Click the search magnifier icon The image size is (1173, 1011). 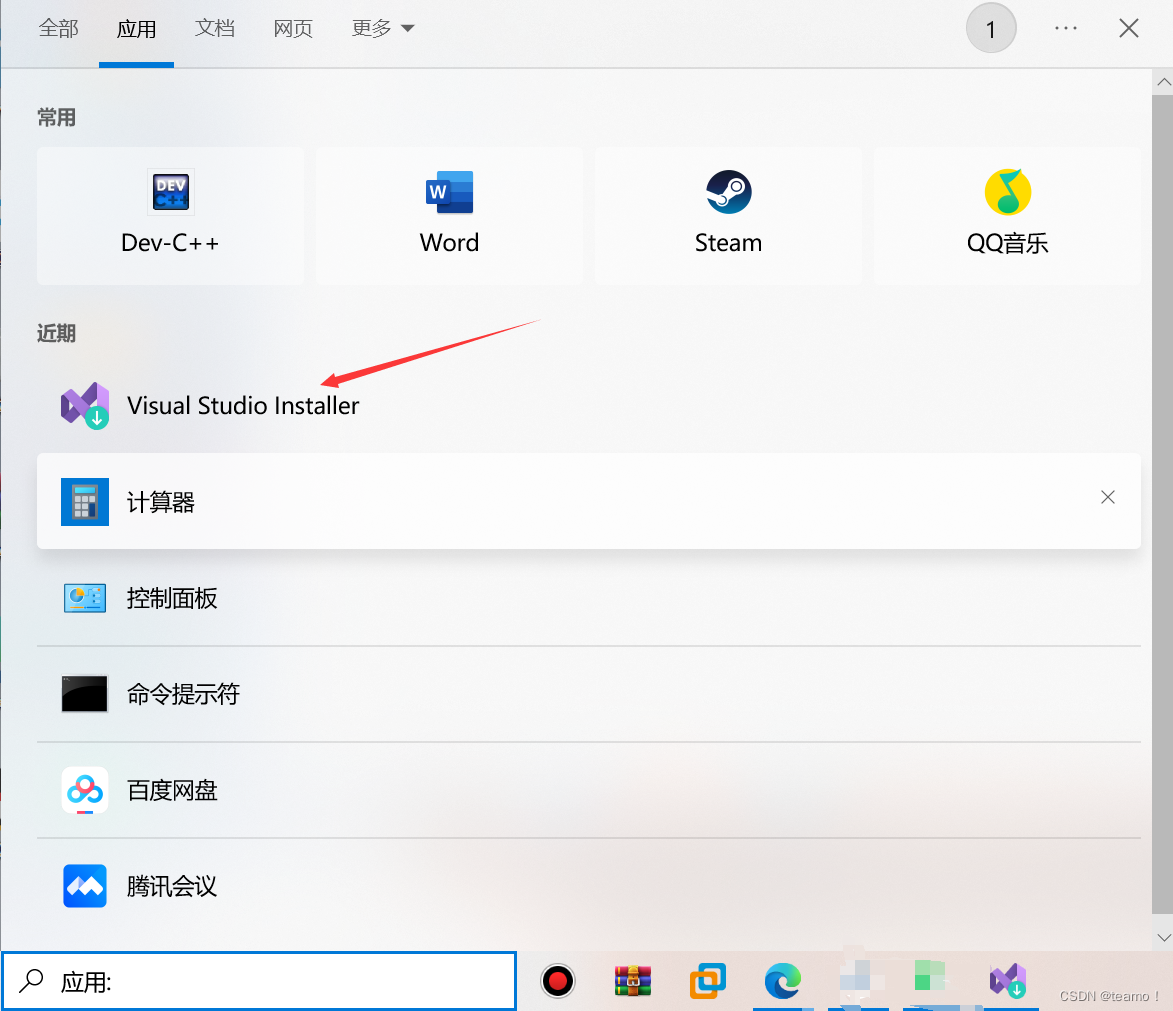[31, 980]
